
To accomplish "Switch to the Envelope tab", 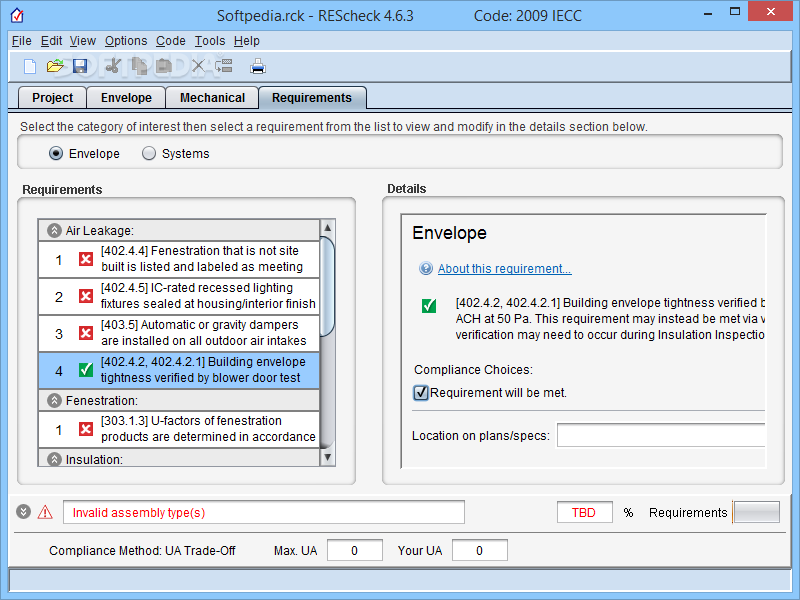I will point(126,97).
